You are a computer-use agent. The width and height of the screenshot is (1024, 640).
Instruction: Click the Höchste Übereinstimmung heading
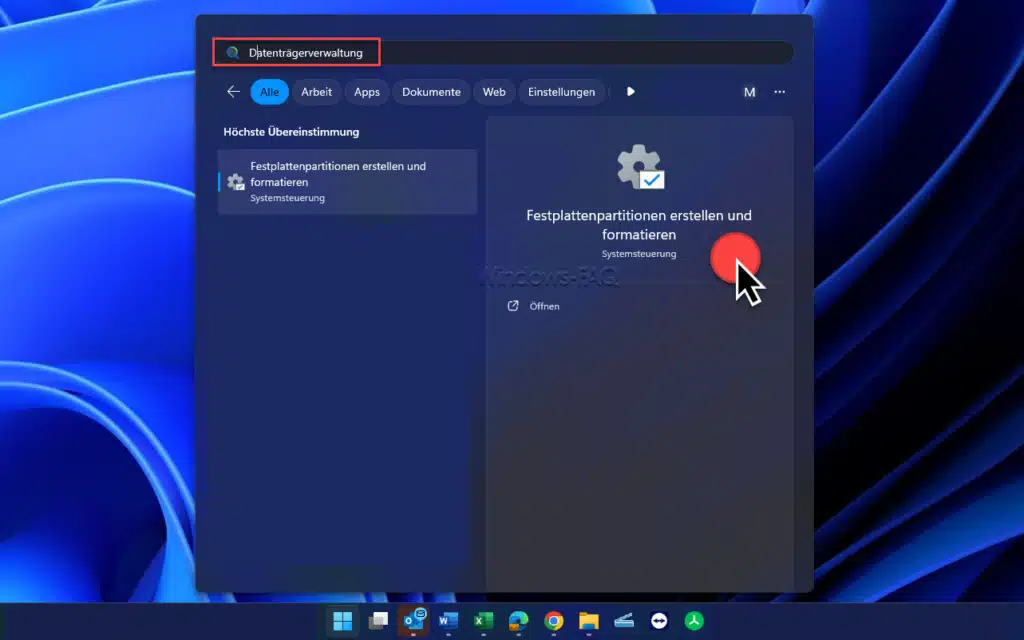[x=291, y=132]
